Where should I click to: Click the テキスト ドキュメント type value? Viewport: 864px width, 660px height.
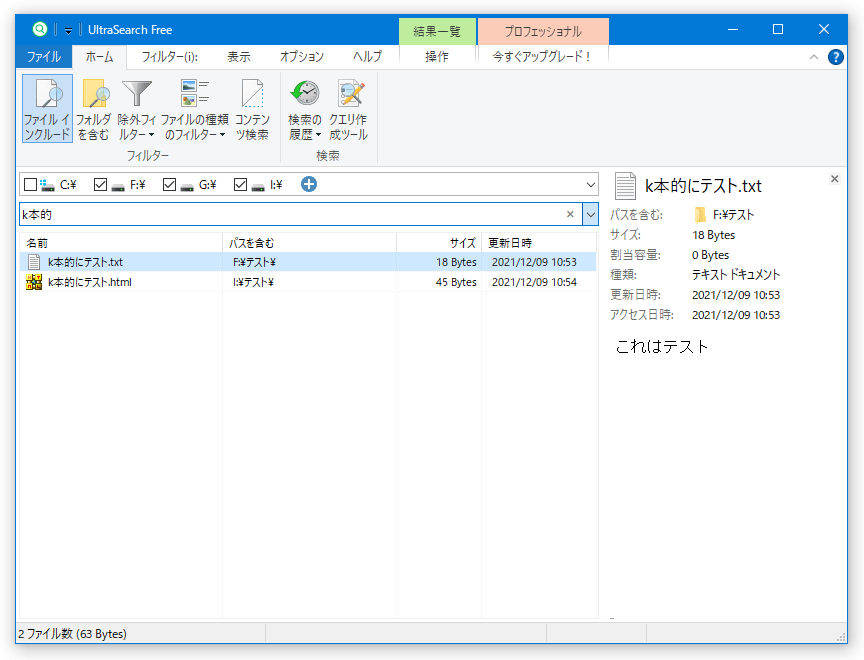point(736,274)
